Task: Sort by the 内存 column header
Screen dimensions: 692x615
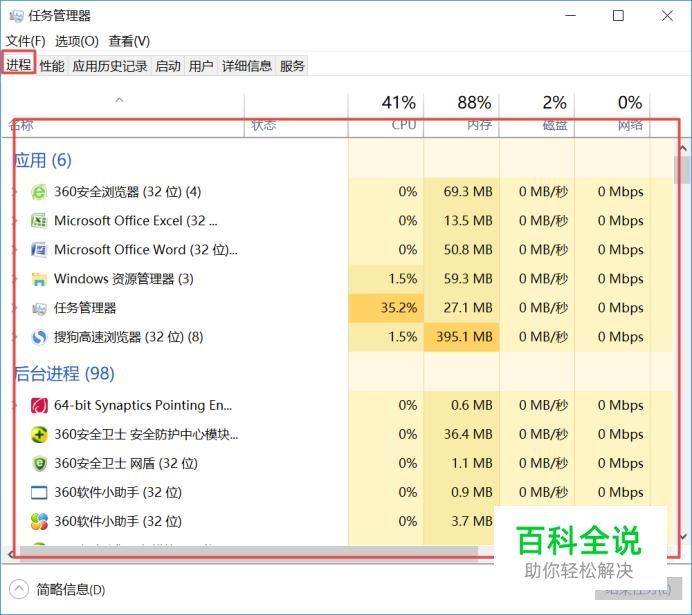Action: pos(461,114)
